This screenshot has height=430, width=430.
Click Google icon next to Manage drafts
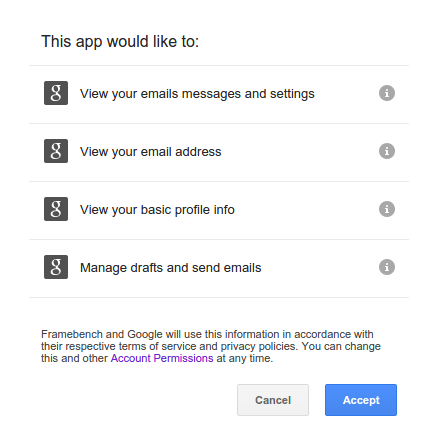coord(56,267)
